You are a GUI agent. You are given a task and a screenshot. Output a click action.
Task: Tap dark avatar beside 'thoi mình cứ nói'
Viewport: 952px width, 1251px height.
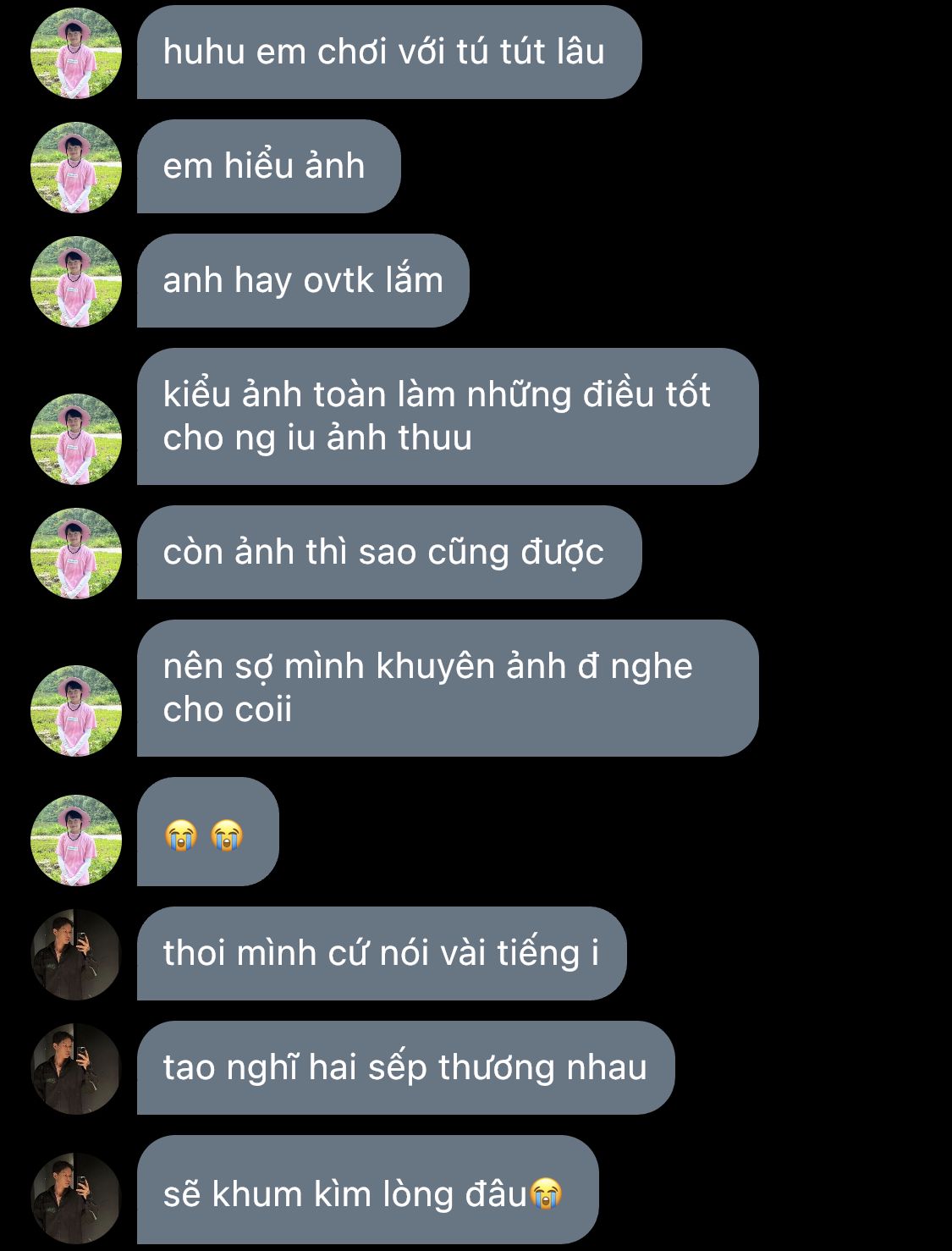coord(76,955)
